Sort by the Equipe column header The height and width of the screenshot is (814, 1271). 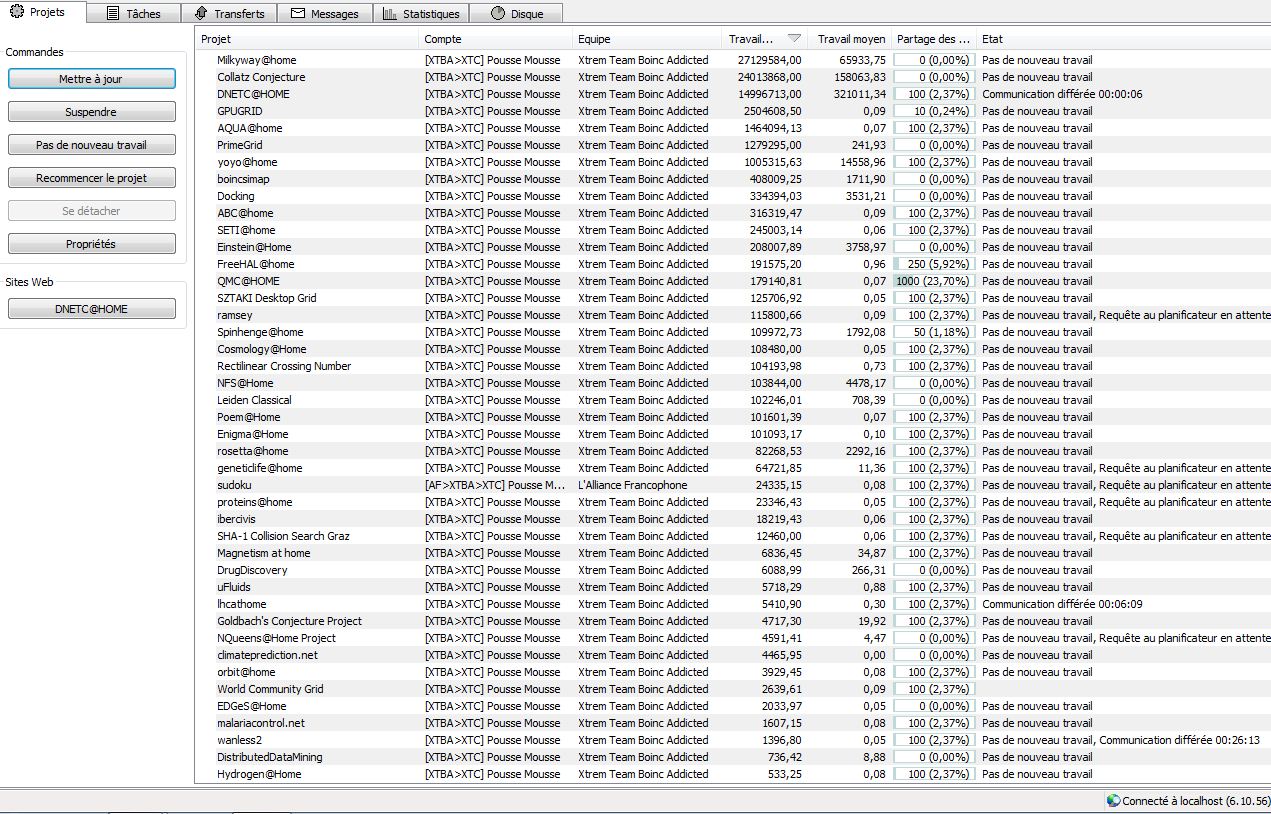(x=648, y=39)
